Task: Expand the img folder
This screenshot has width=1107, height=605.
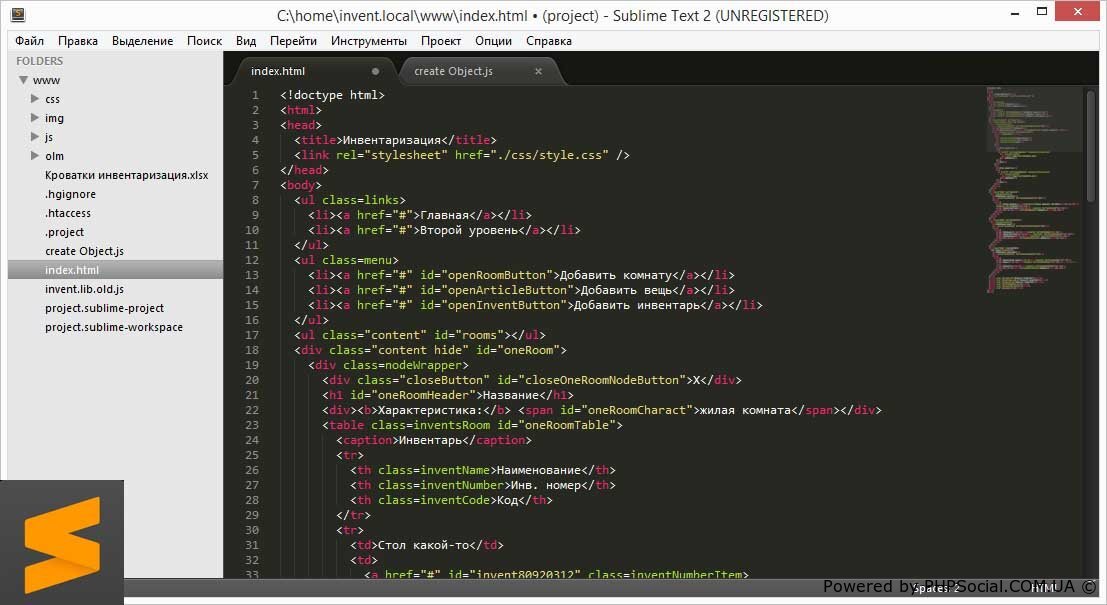Action: pyautogui.click(x=35, y=118)
